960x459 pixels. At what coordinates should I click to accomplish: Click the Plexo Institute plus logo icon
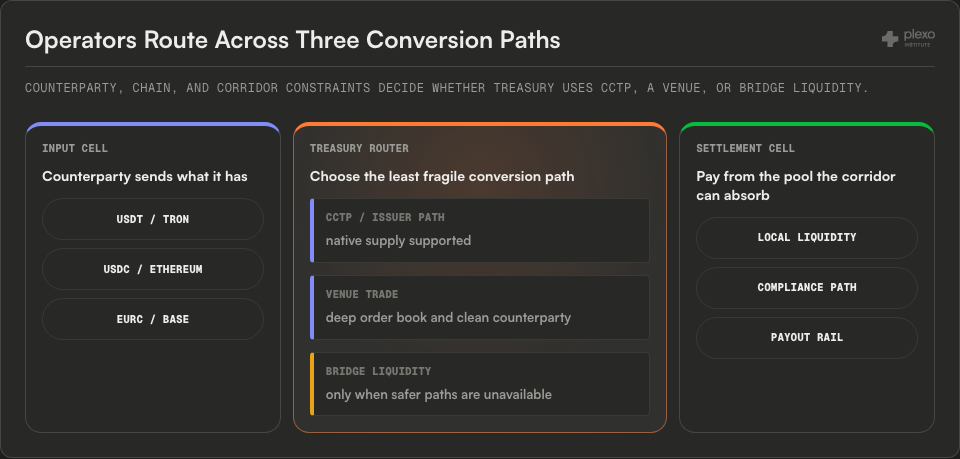coord(890,40)
